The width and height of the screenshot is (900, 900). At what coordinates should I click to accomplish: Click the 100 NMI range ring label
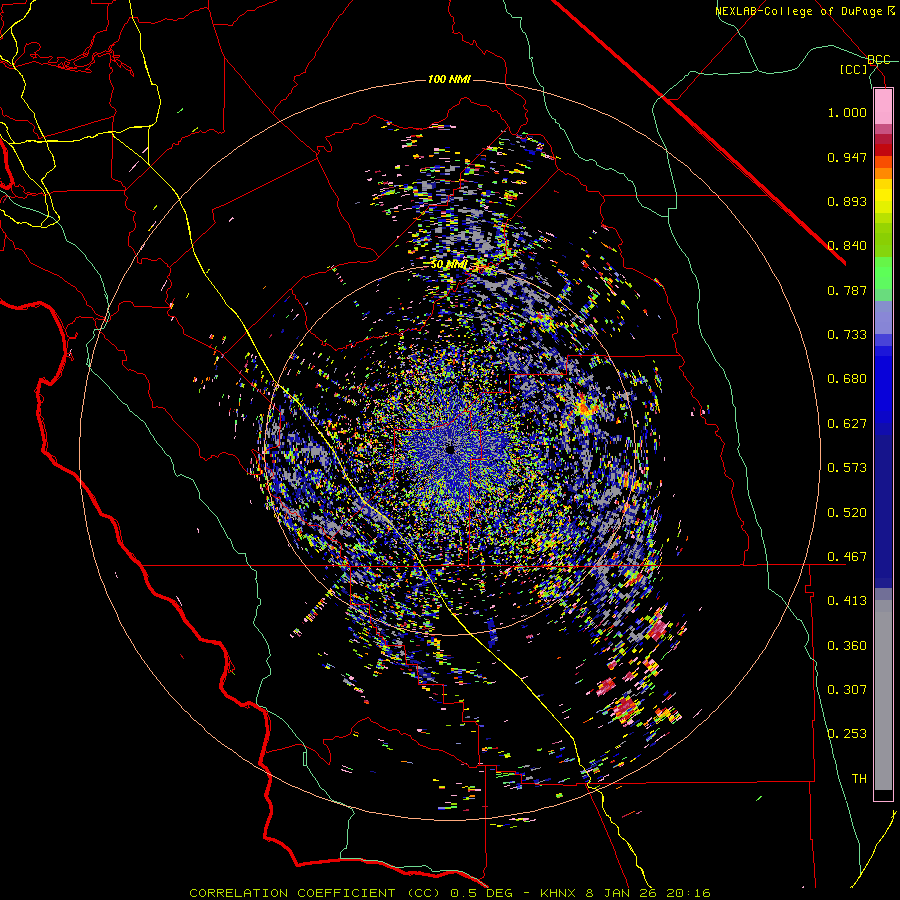point(449,79)
